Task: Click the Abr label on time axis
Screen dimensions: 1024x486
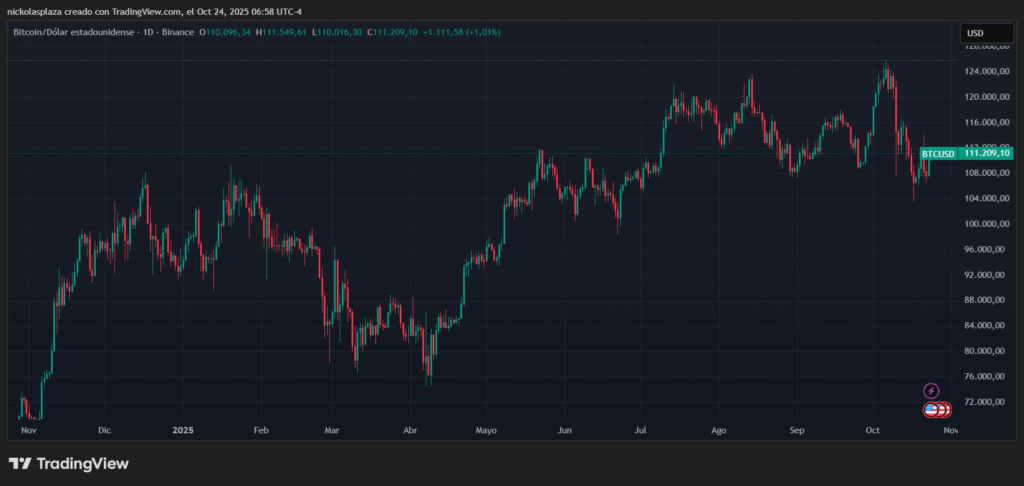Action: [409, 430]
